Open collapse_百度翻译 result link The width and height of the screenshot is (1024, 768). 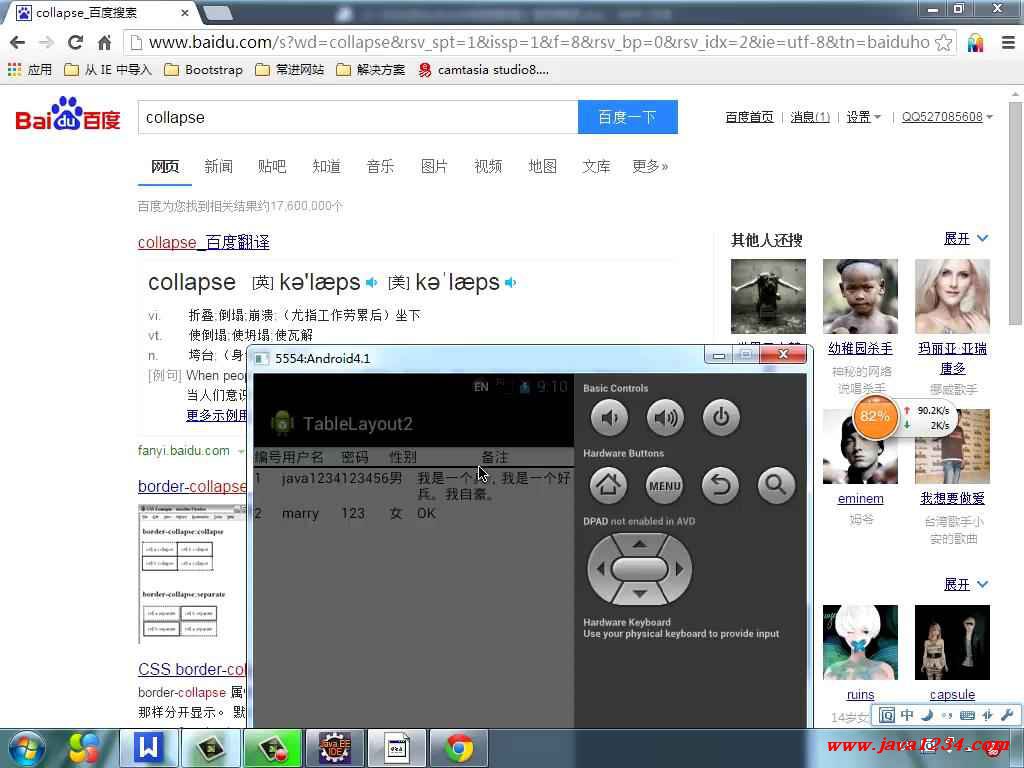(x=203, y=242)
